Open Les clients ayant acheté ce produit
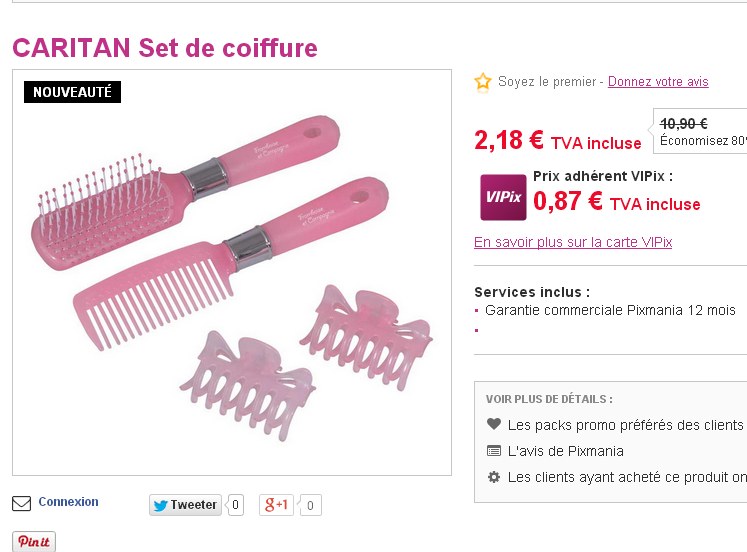The width and height of the screenshot is (747, 552). (x=627, y=477)
